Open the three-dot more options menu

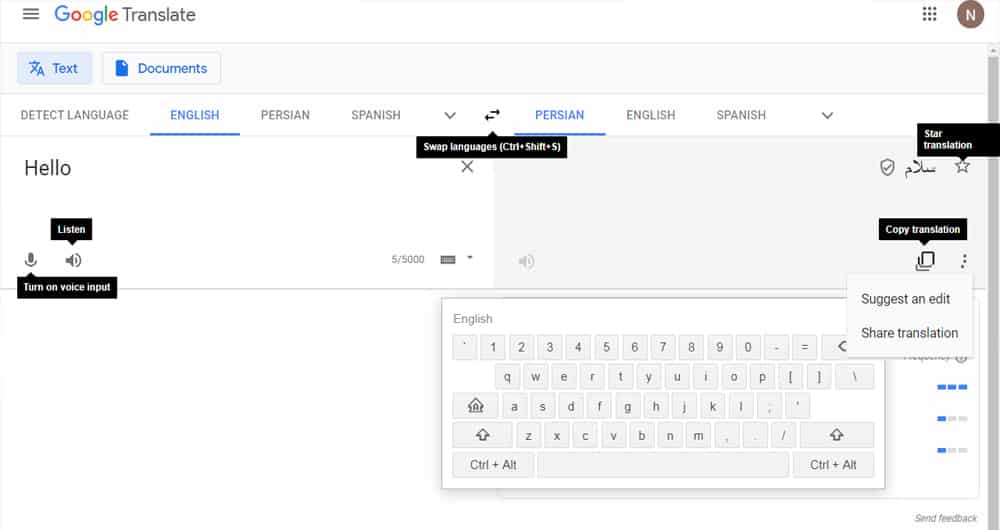pos(964,260)
